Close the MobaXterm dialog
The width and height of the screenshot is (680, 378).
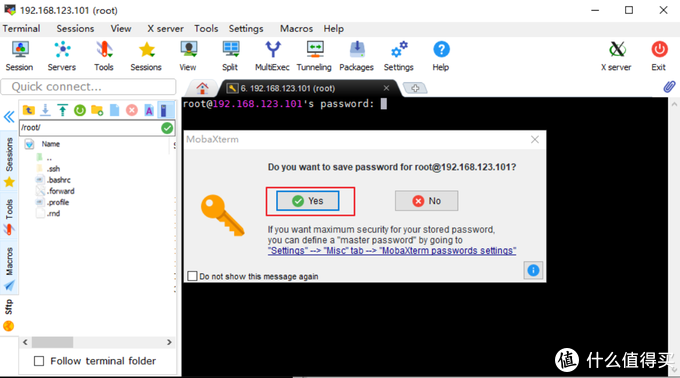tap(535, 139)
